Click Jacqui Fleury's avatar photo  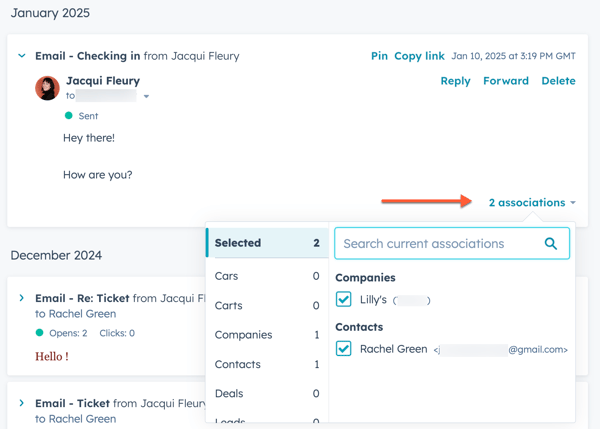pos(47,88)
